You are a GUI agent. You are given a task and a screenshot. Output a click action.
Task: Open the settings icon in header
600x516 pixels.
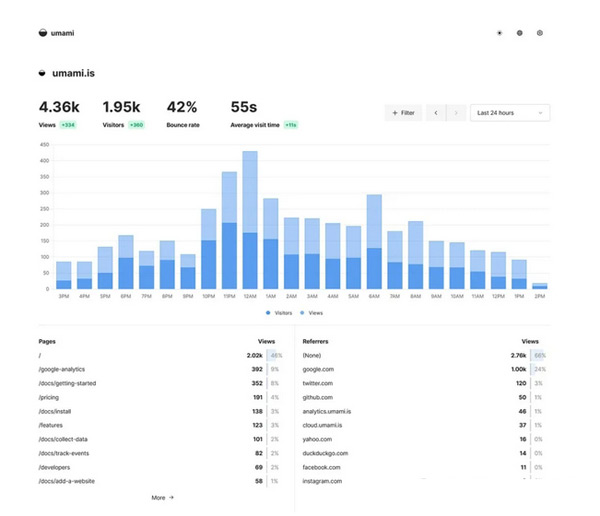point(540,33)
